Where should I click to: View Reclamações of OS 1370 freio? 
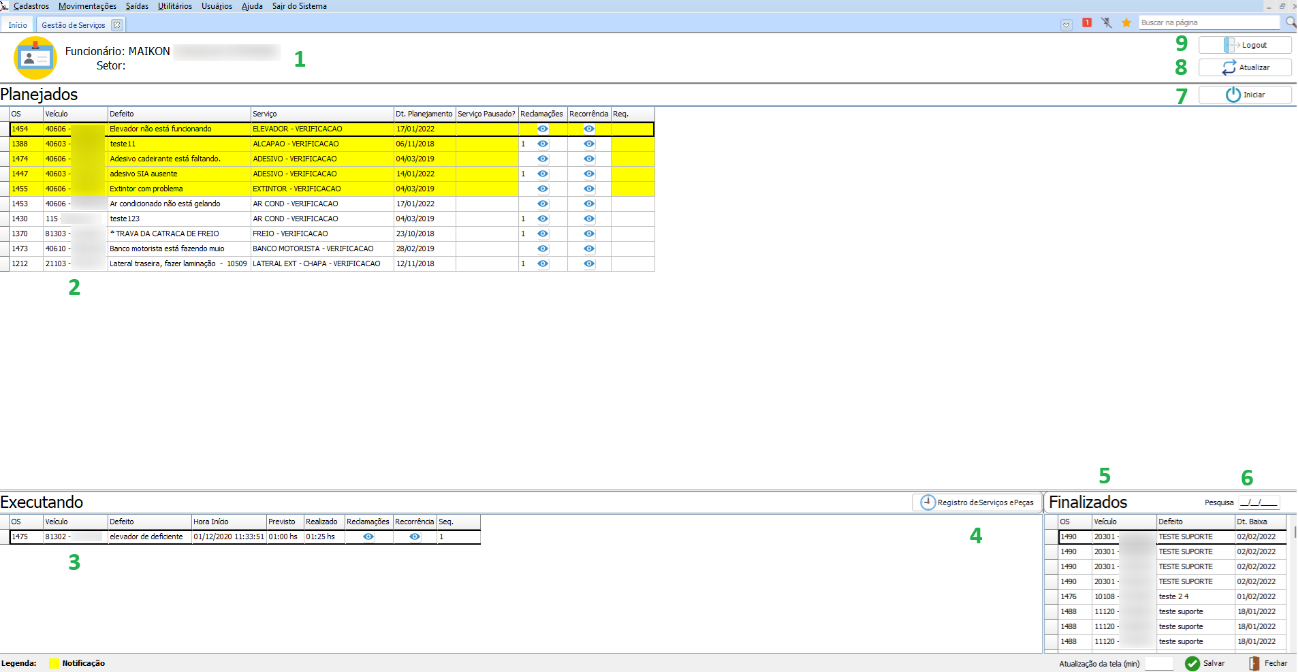coord(543,234)
